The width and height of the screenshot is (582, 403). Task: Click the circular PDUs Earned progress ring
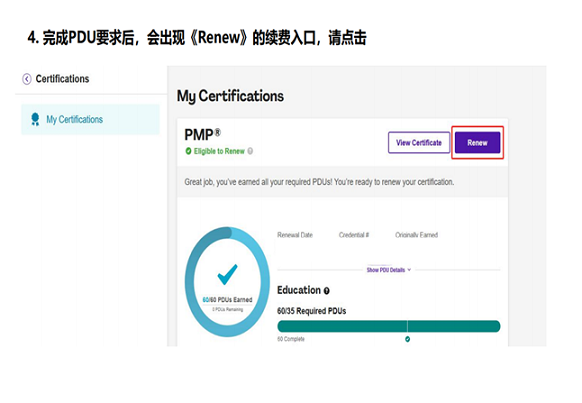pyautogui.click(x=227, y=282)
